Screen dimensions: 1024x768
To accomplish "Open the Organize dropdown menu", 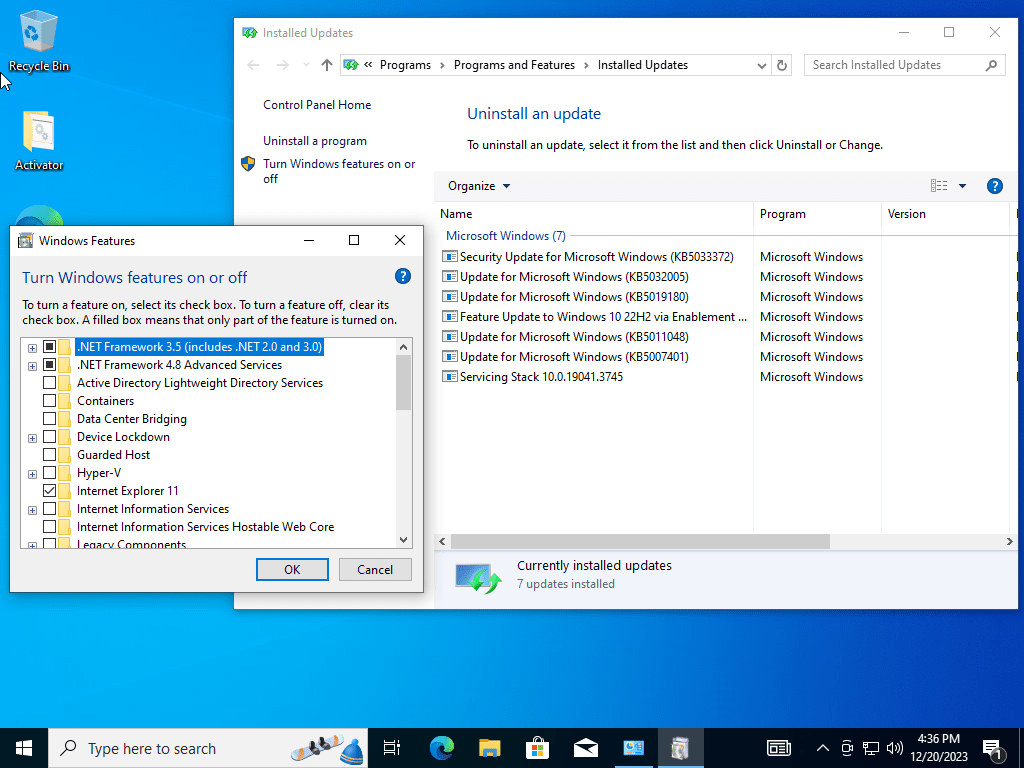I will point(479,186).
